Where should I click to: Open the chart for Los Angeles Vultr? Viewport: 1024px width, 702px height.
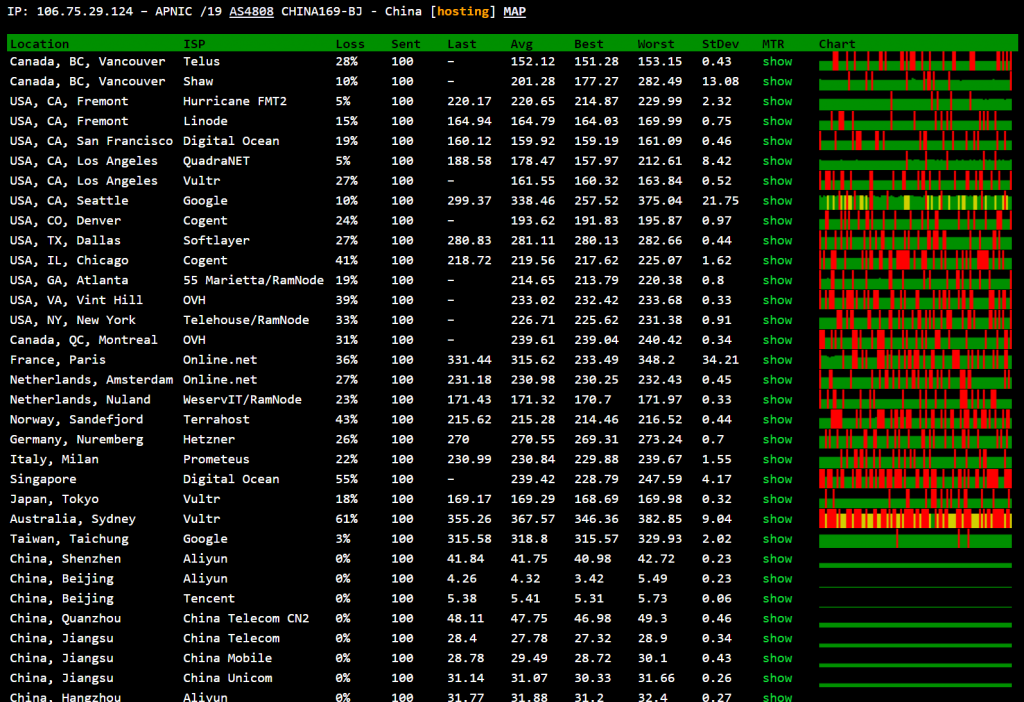coord(915,181)
